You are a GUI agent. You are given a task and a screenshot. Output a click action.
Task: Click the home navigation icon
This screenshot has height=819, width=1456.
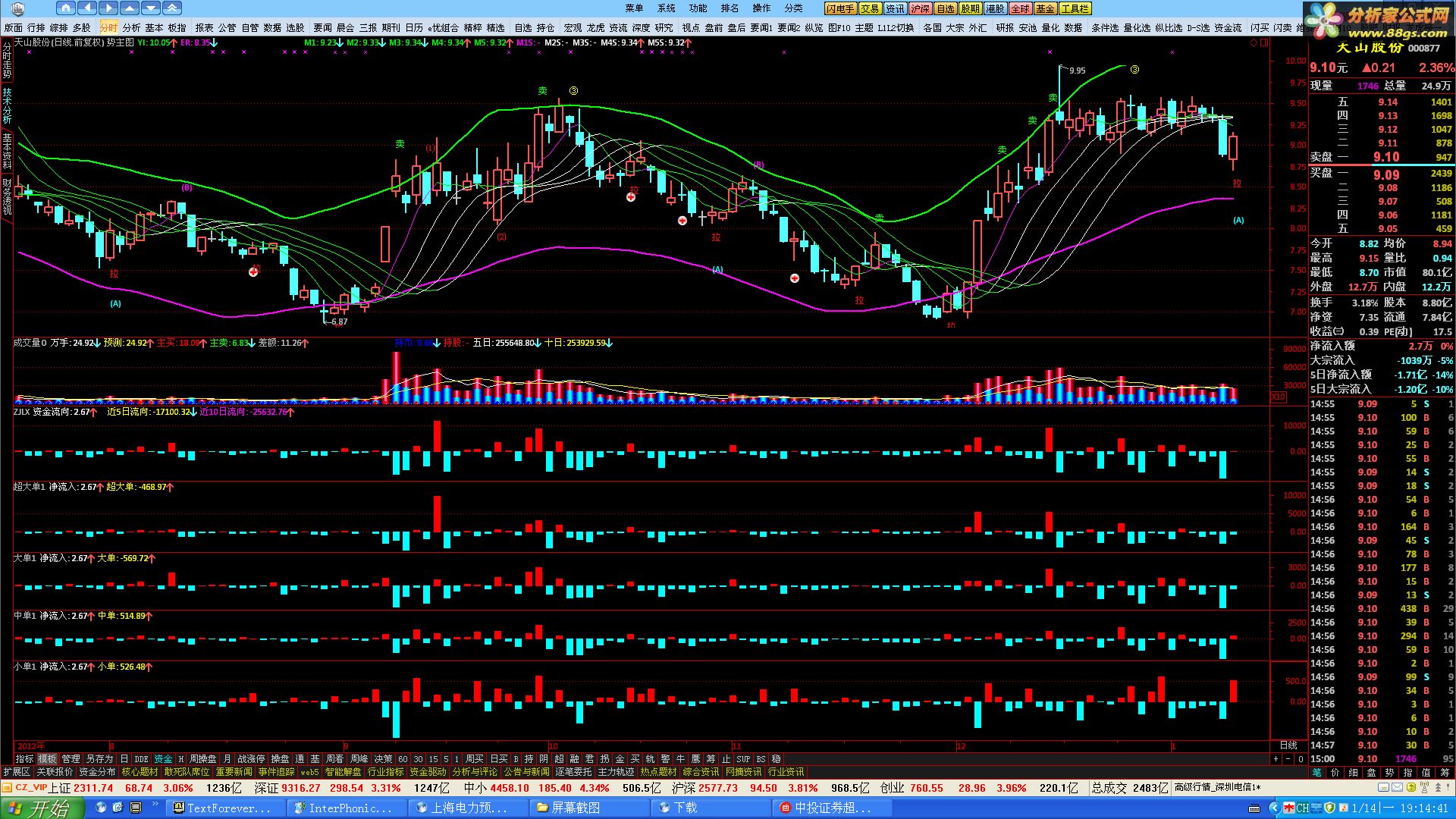point(66,8)
